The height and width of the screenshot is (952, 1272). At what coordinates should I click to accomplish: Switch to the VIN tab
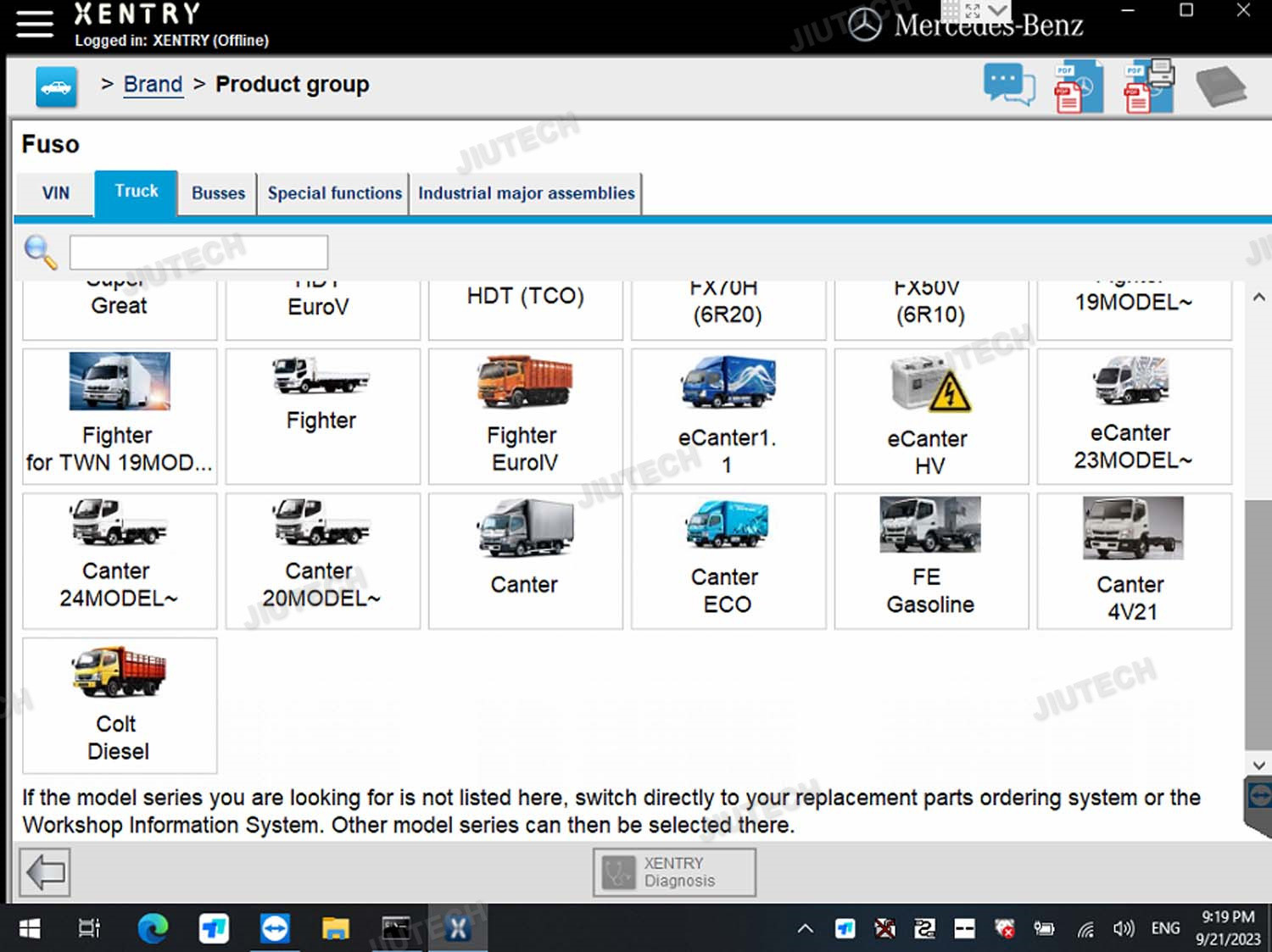56,193
